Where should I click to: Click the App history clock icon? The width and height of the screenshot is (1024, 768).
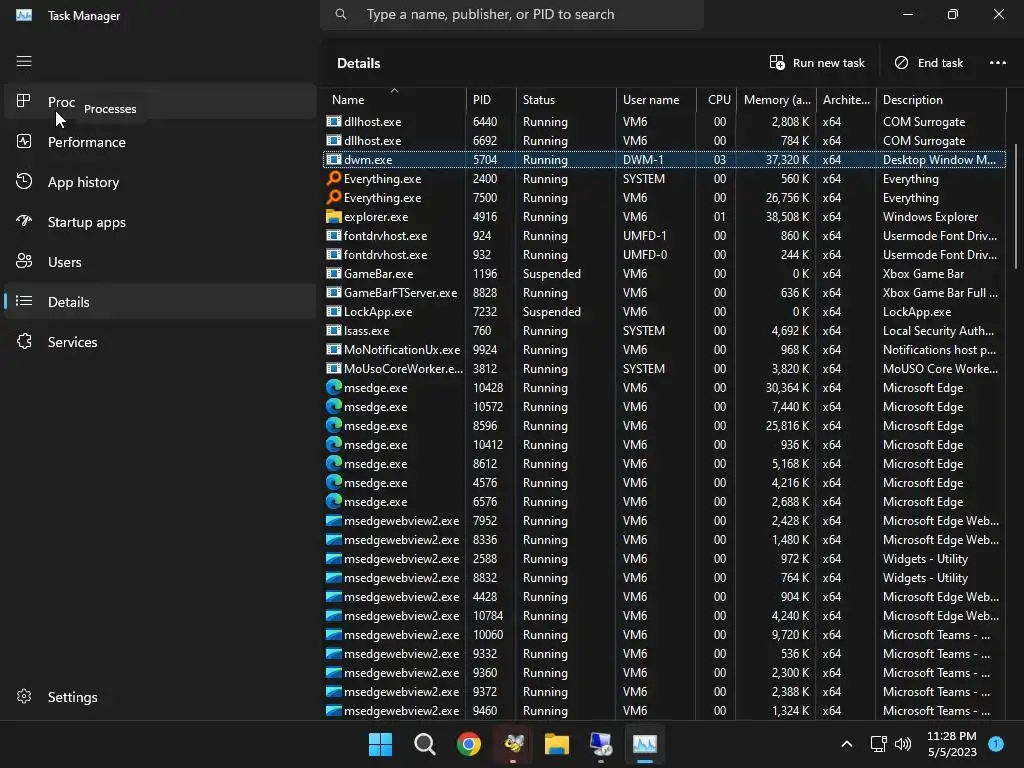[24, 182]
